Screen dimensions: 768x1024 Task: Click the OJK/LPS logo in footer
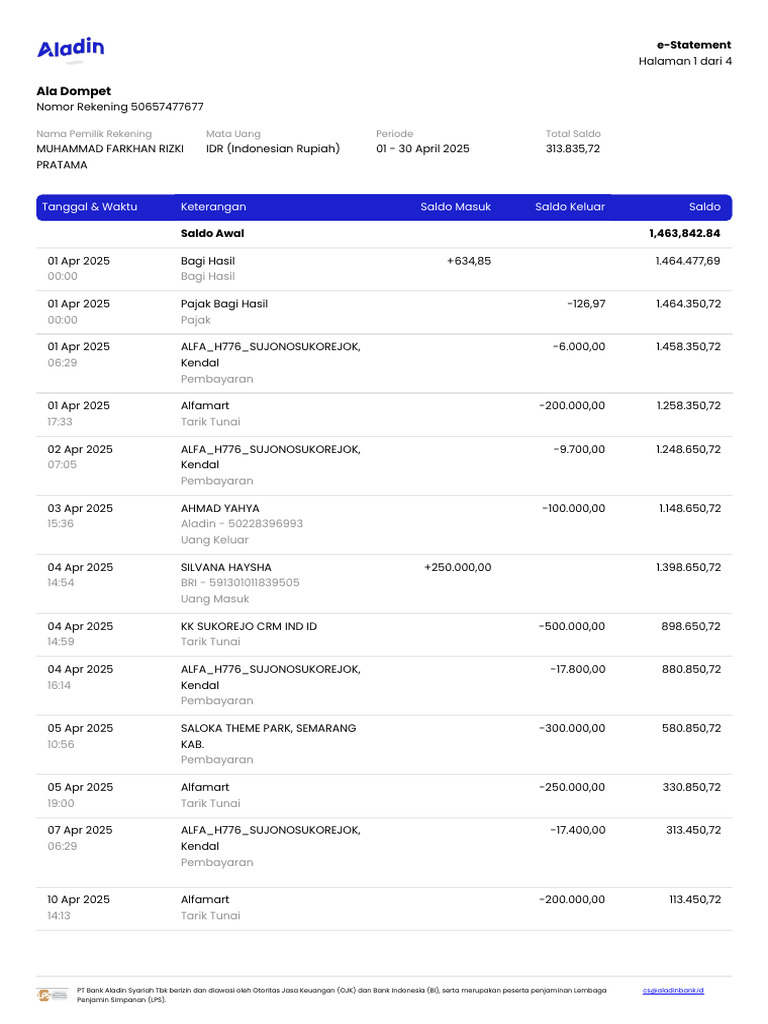[52, 995]
